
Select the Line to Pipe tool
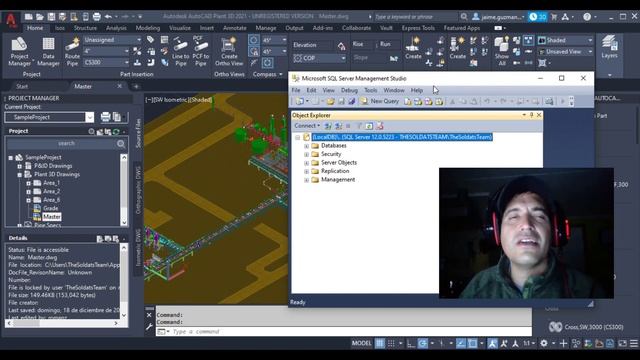click(x=180, y=52)
